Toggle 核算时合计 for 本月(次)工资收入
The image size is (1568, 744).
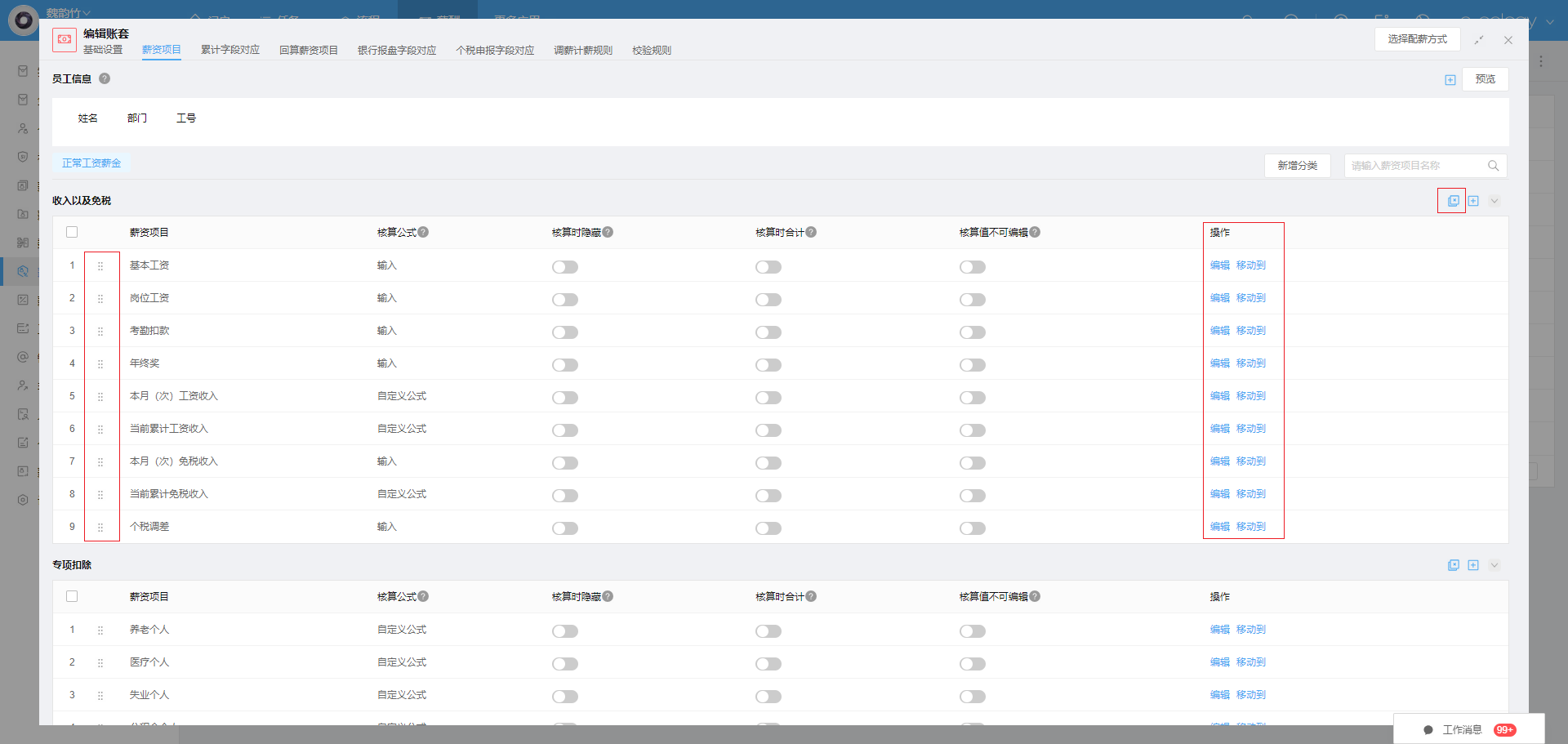point(768,398)
